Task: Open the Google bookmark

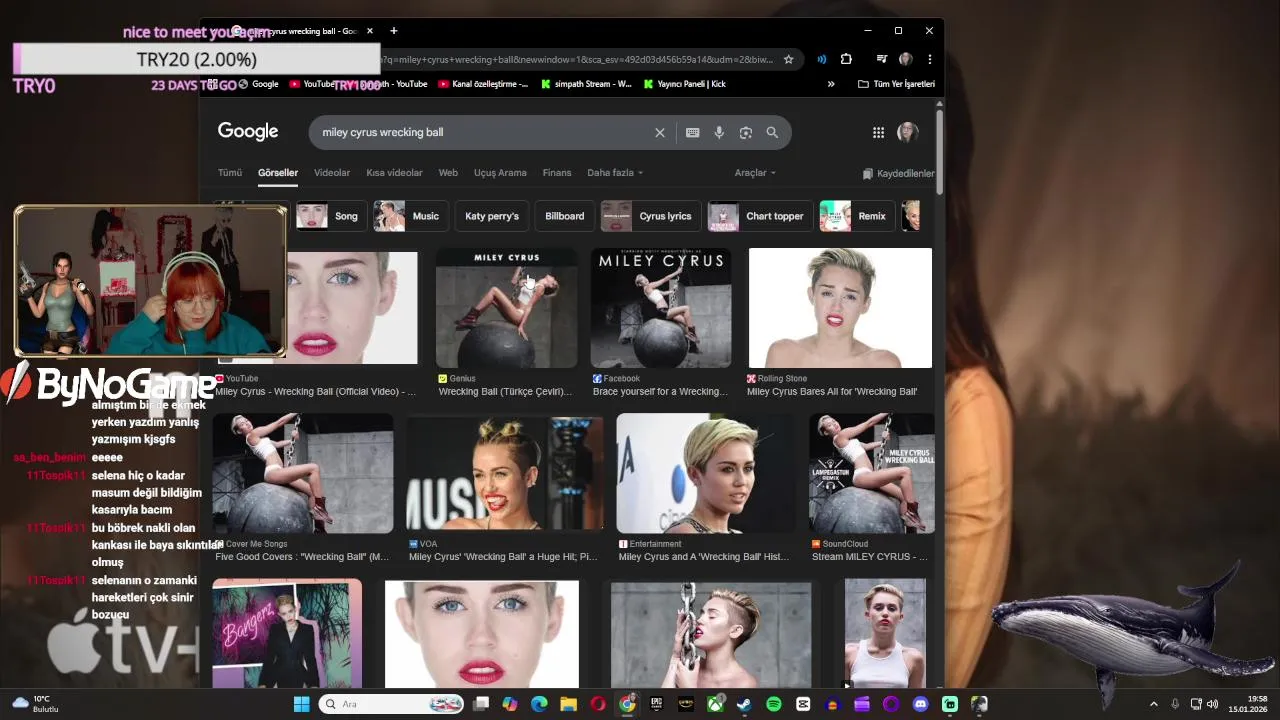Action: coord(258,84)
